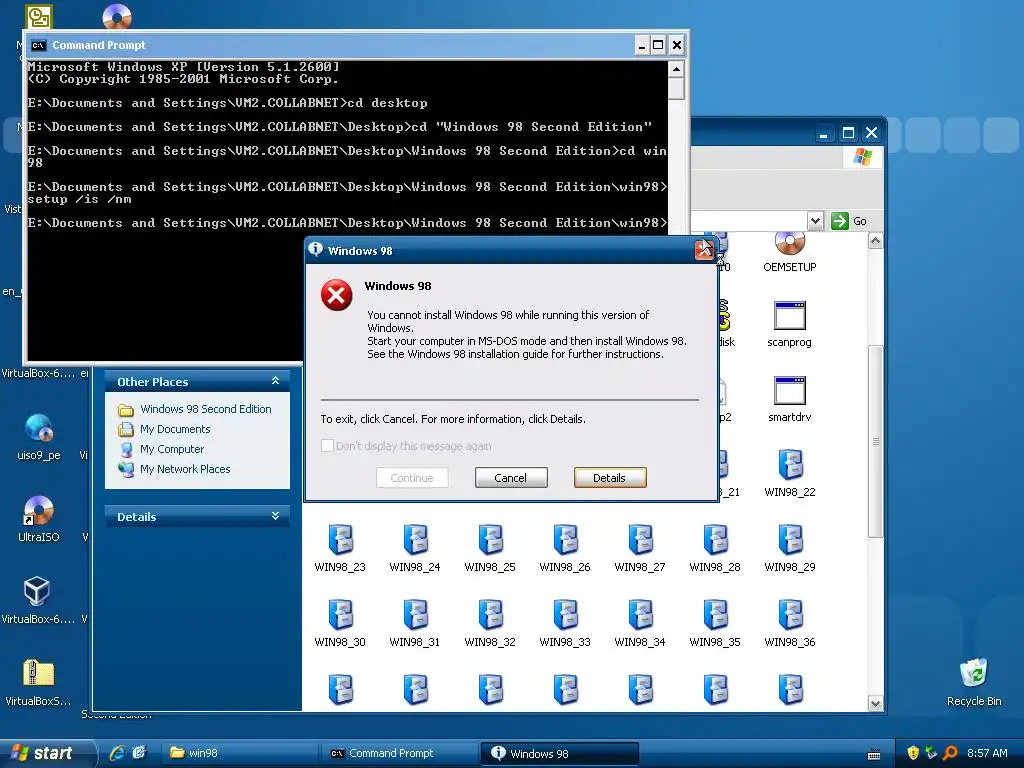Switch to Windows 98 taskbar button

click(560, 753)
